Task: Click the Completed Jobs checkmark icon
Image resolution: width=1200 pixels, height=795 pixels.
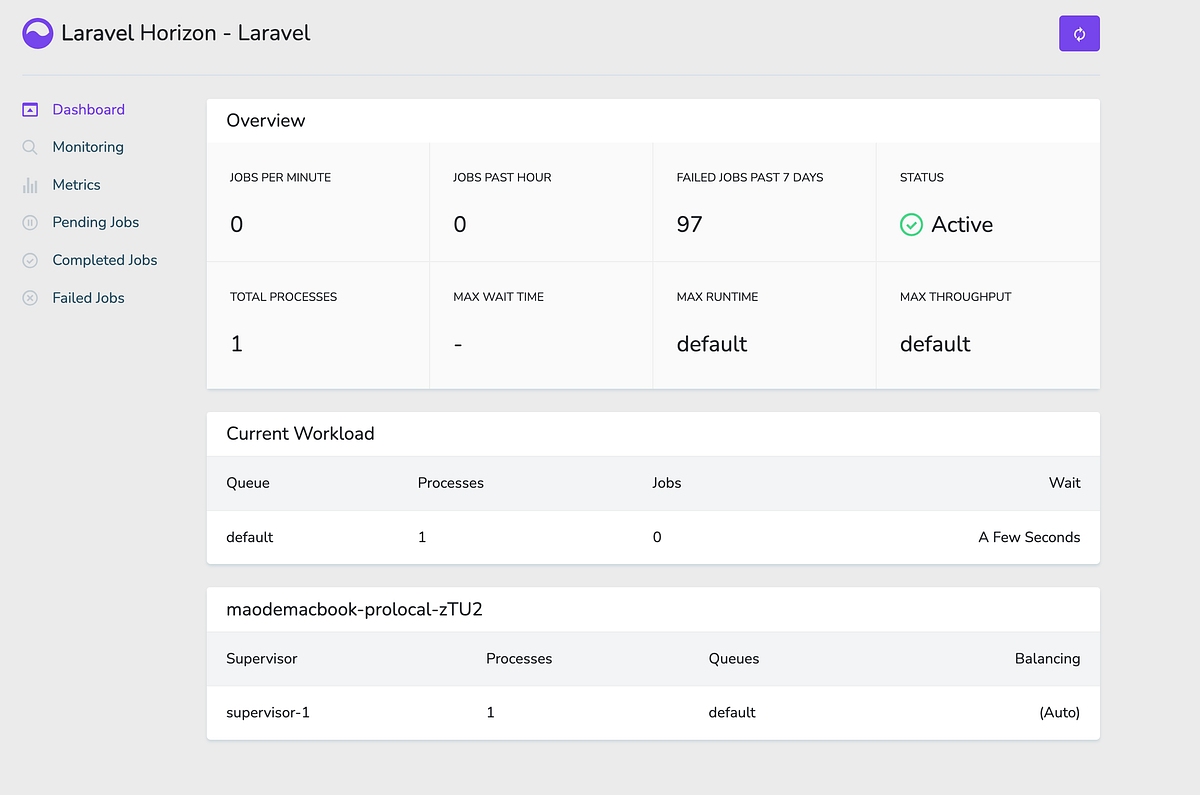Action: point(31,260)
